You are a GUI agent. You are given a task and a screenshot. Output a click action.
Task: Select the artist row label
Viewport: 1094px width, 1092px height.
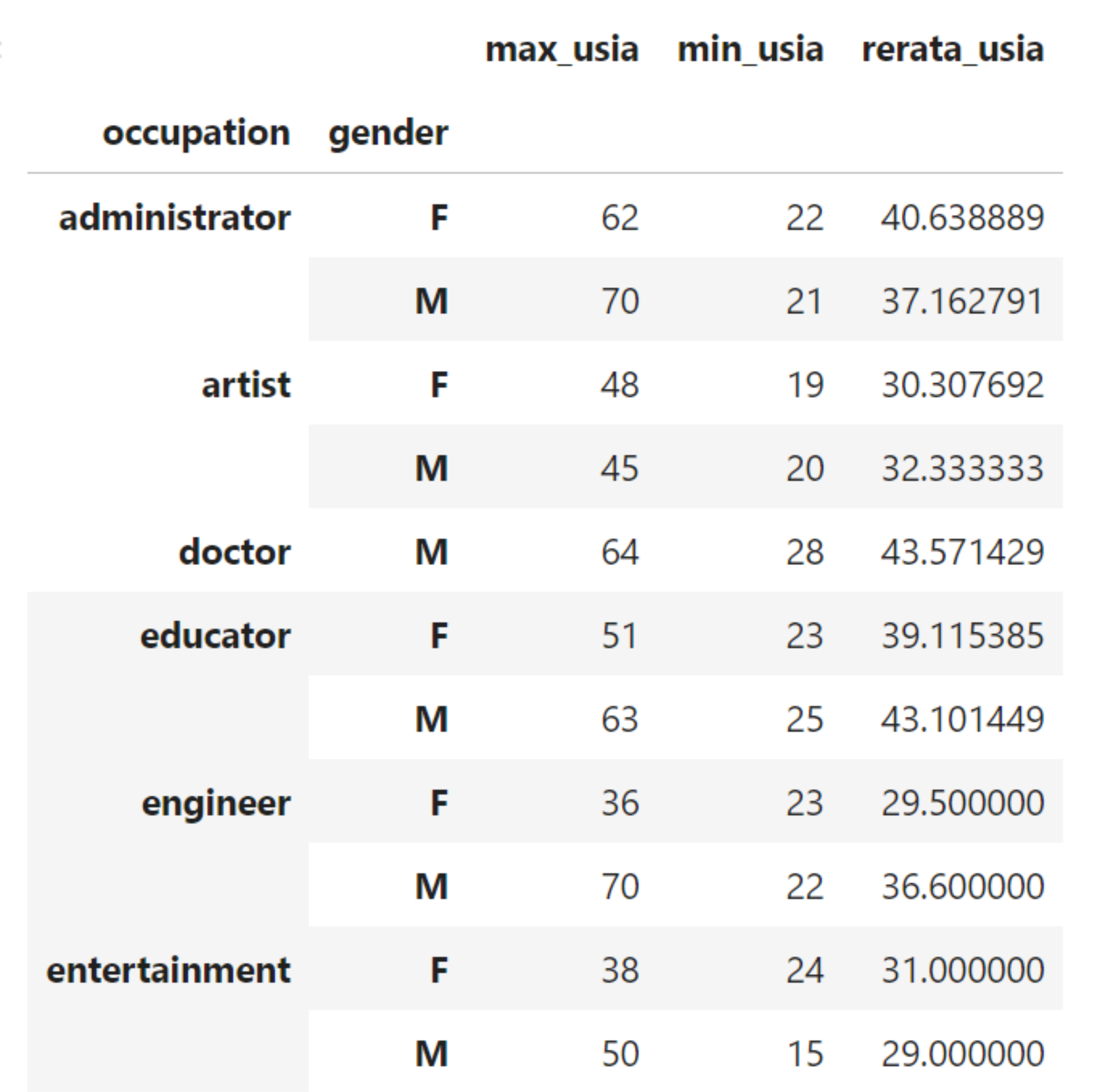[x=246, y=385]
